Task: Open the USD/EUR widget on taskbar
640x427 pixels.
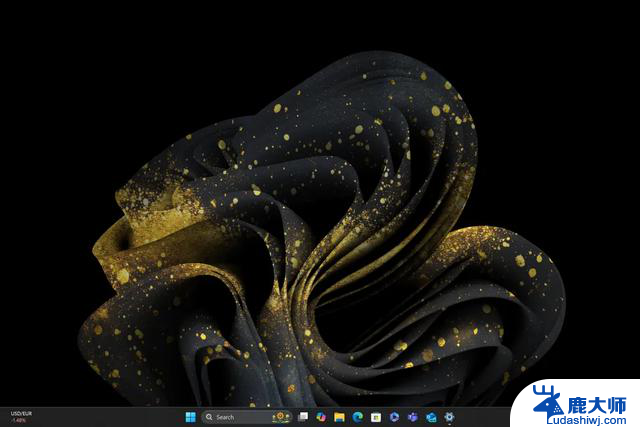Action: [21, 417]
